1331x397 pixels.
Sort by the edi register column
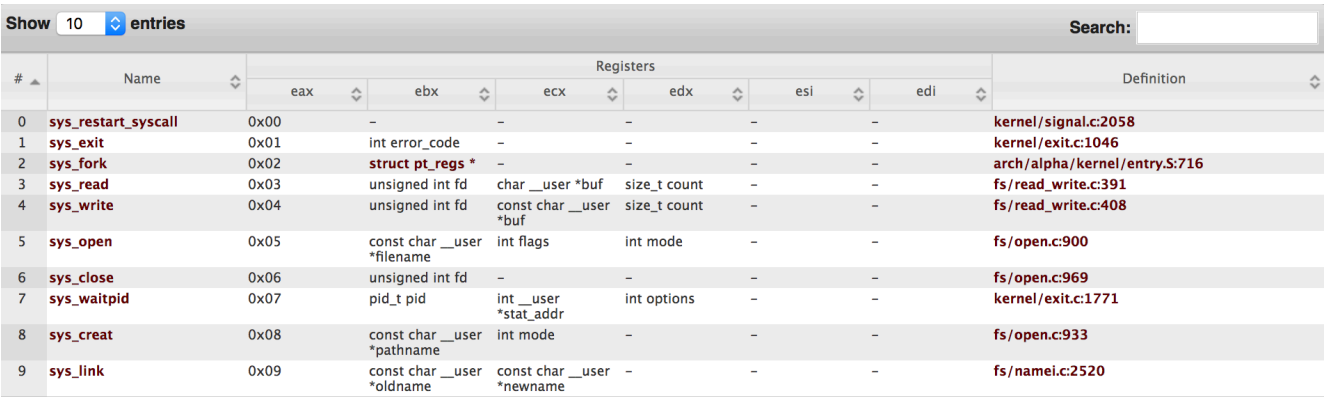931,94
